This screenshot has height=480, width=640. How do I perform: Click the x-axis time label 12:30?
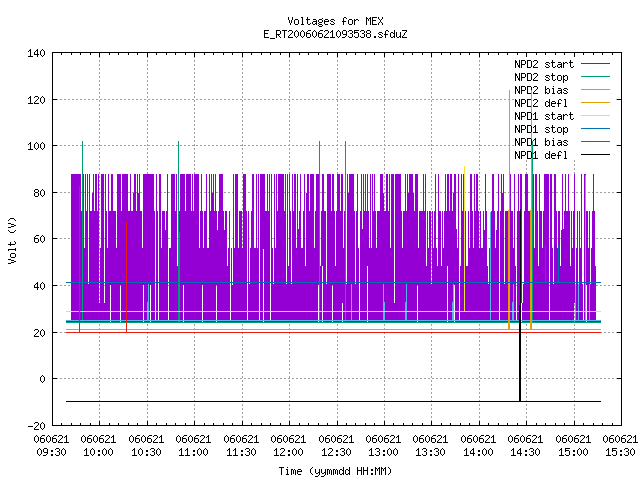coord(336,453)
